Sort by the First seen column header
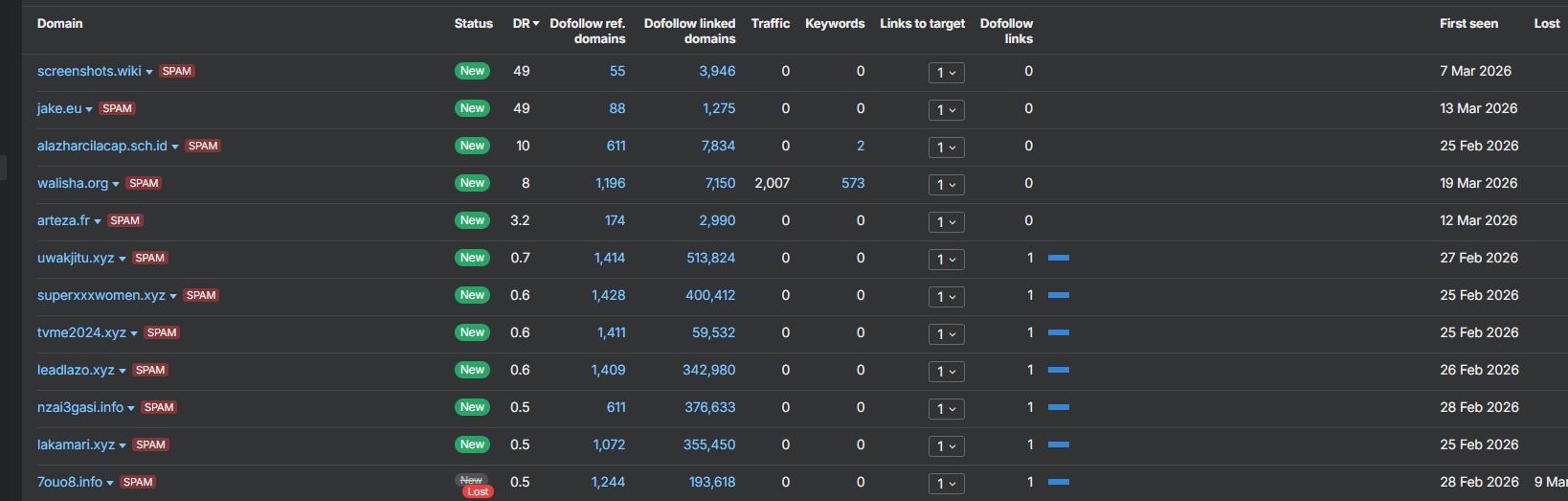 (1468, 23)
